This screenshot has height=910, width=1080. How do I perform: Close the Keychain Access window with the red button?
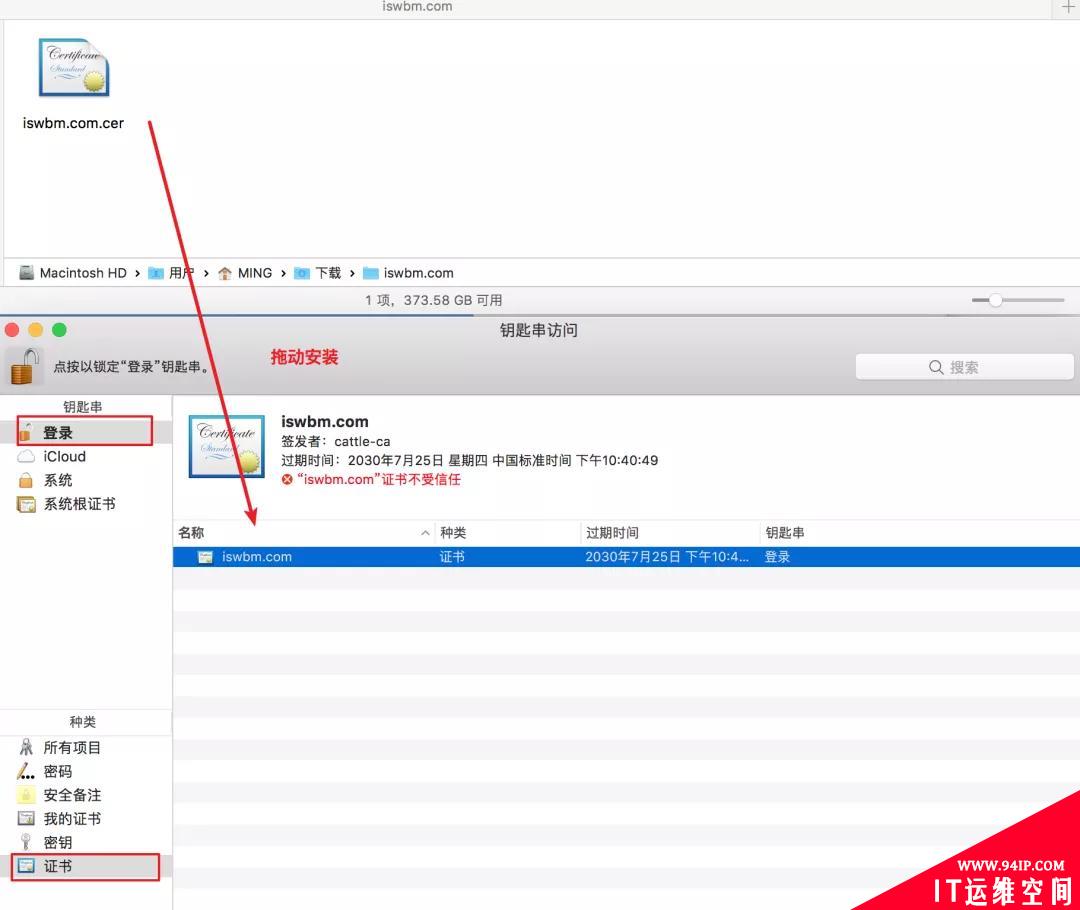(x=12, y=330)
